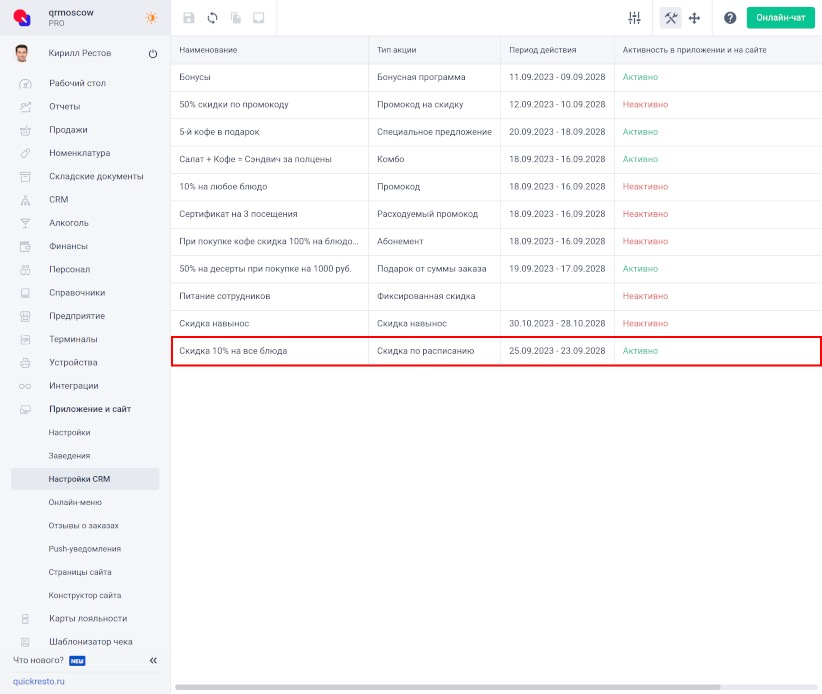The height and width of the screenshot is (694, 822).
Task: Open the help question mark icon
Action: (730, 18)
